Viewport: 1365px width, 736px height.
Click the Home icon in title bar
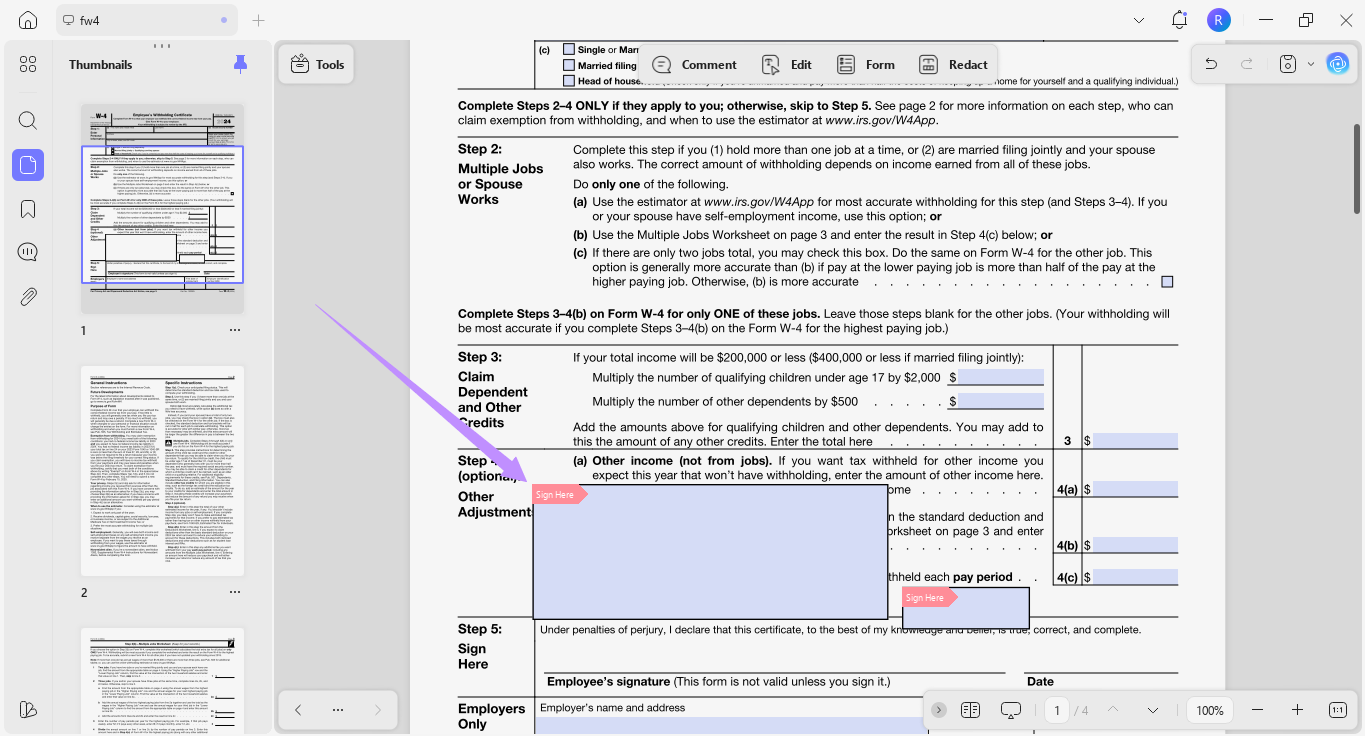pos(28,20)
